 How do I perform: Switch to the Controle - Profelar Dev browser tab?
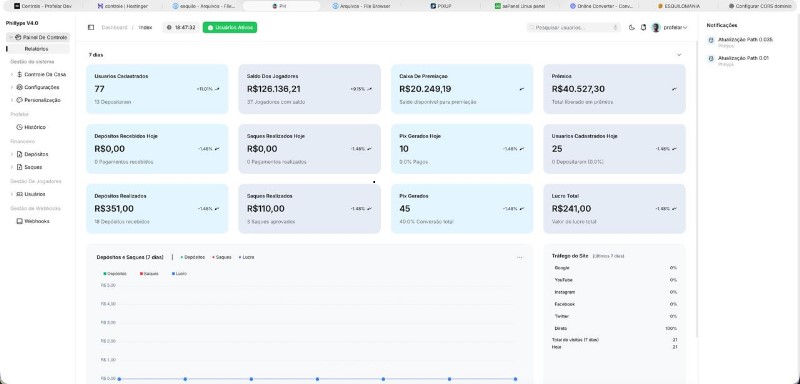(x=43, y=6)
